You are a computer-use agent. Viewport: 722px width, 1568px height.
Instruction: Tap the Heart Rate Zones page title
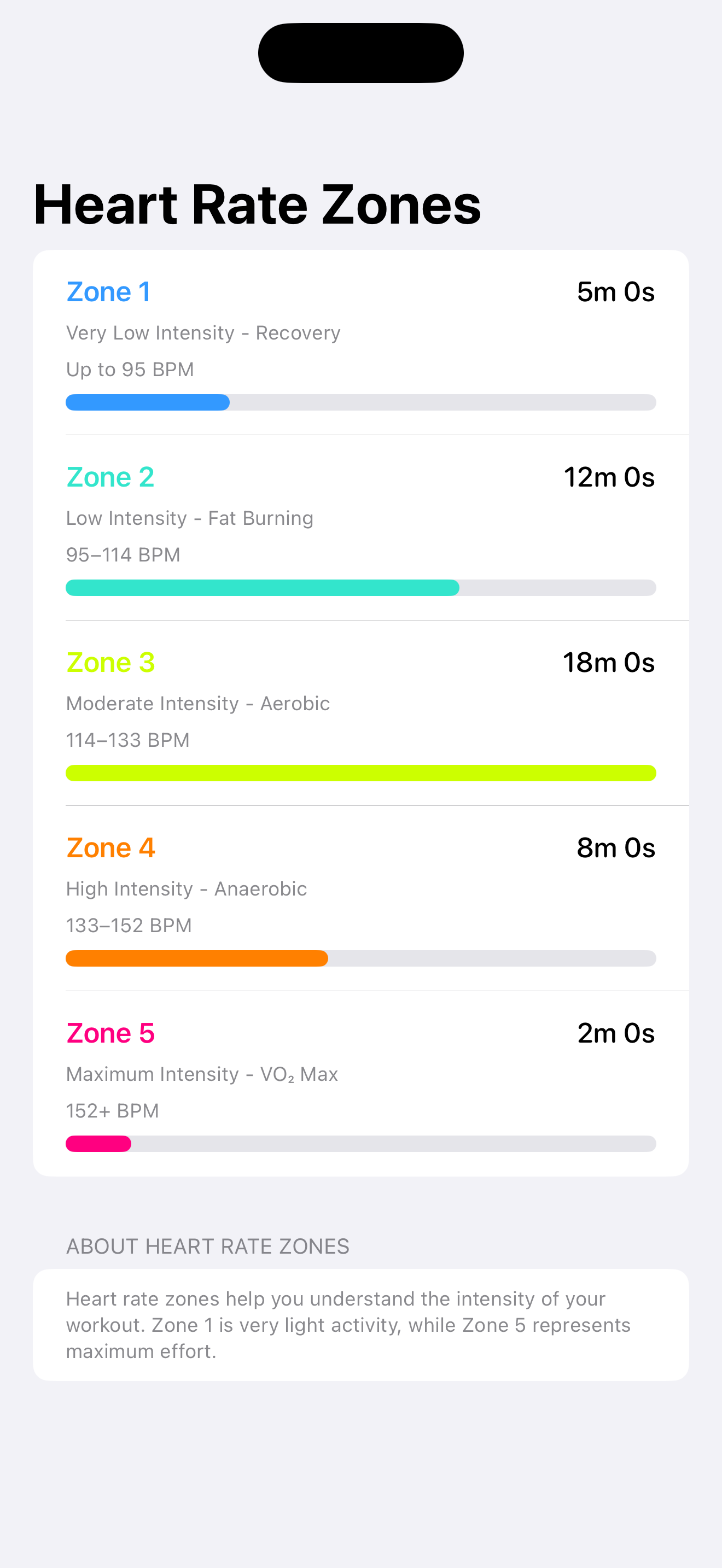coord(257,204)
